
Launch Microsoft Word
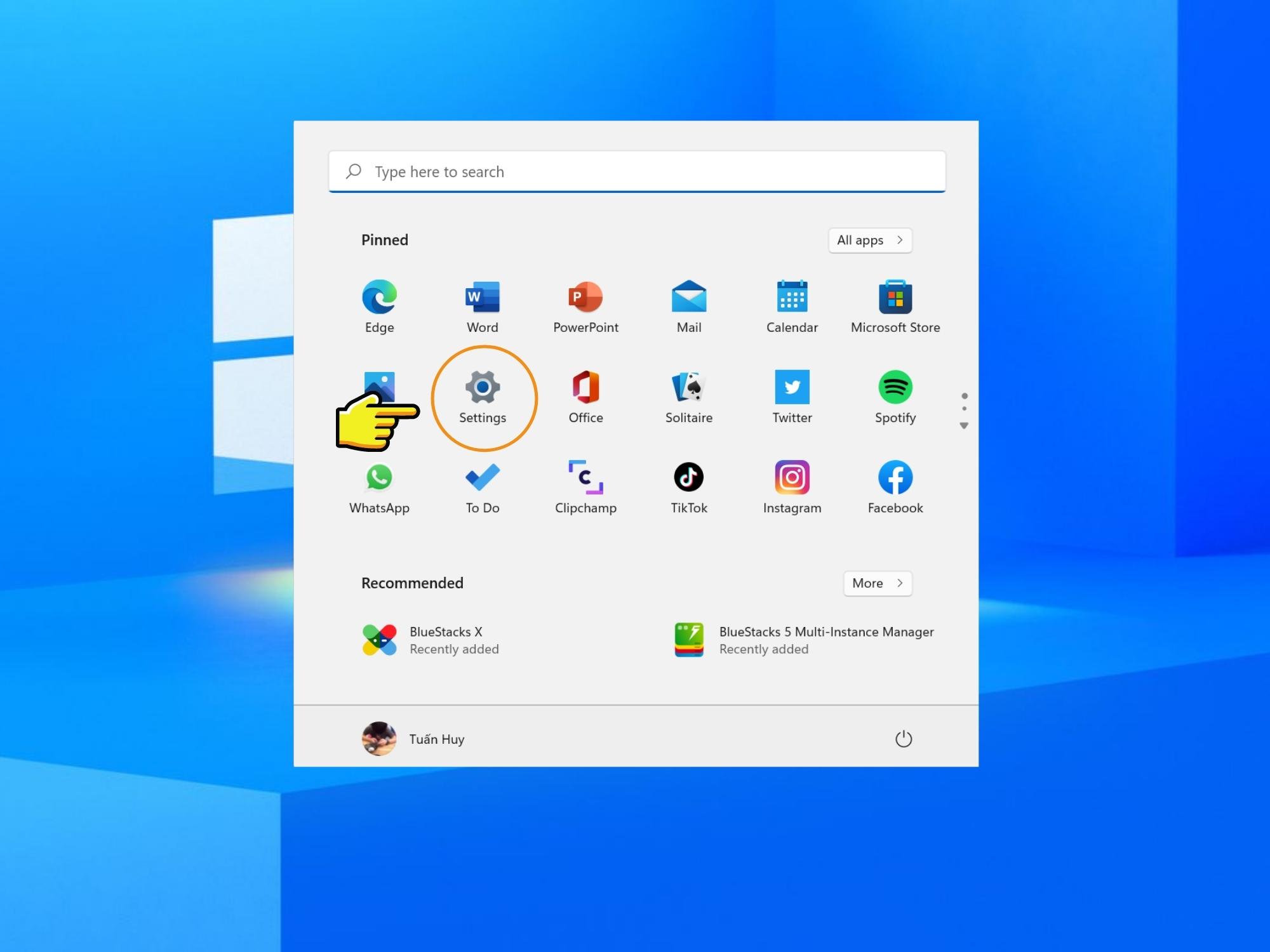click(x=483, y=305)
